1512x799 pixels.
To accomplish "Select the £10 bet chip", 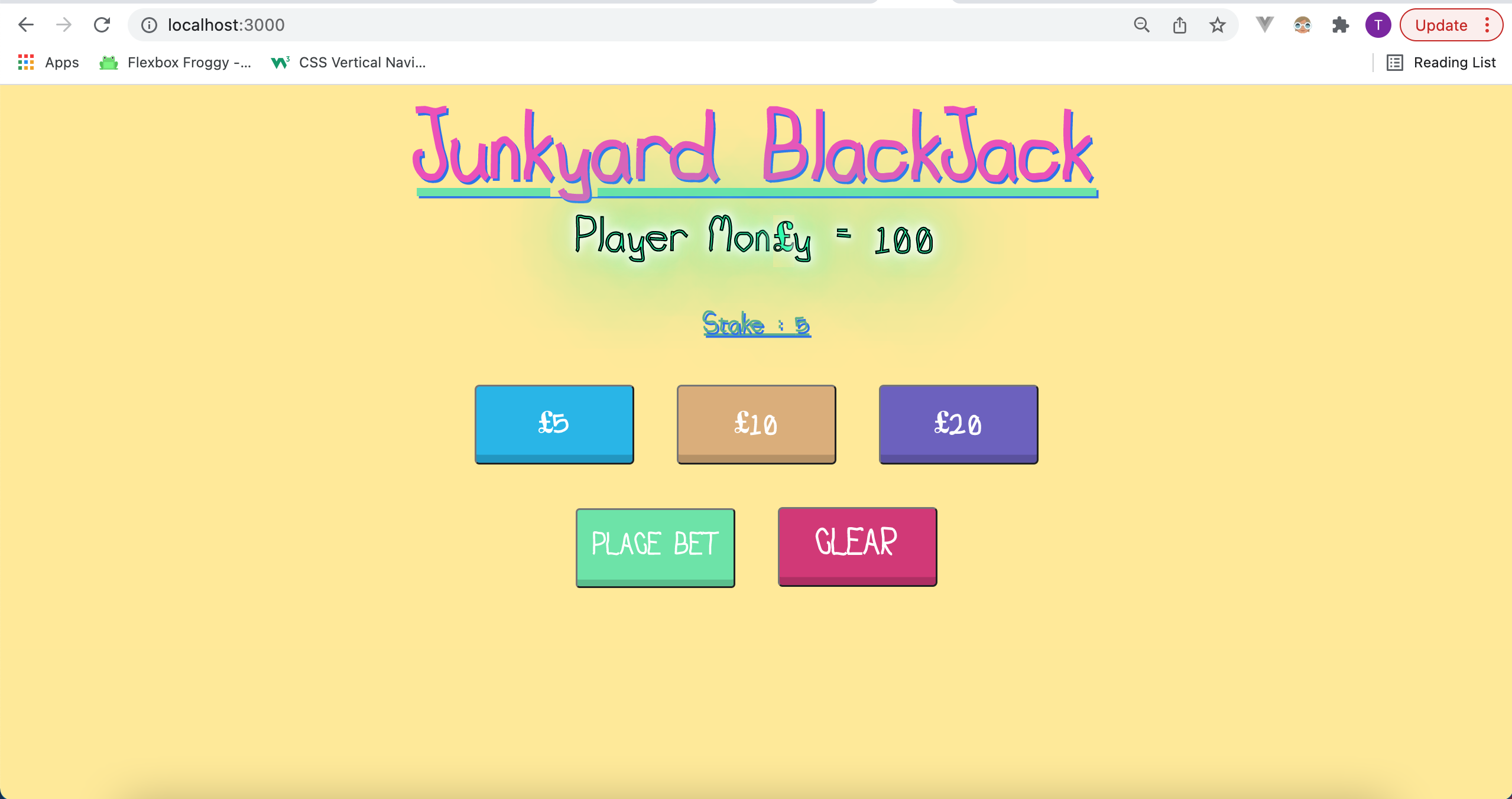I will pos(756,424).
